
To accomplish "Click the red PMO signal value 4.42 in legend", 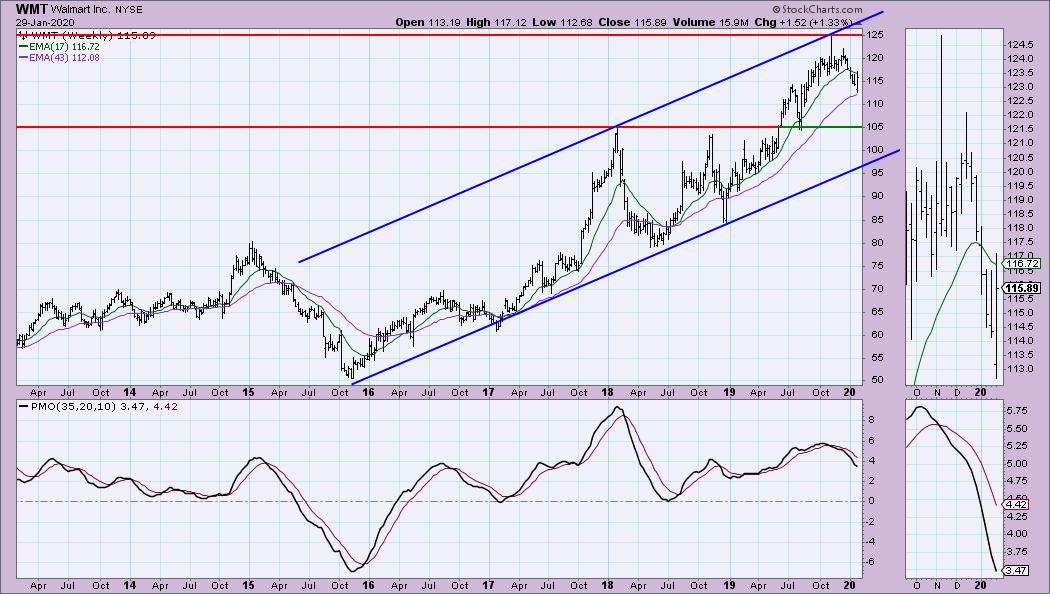I will tap(165, 406).
